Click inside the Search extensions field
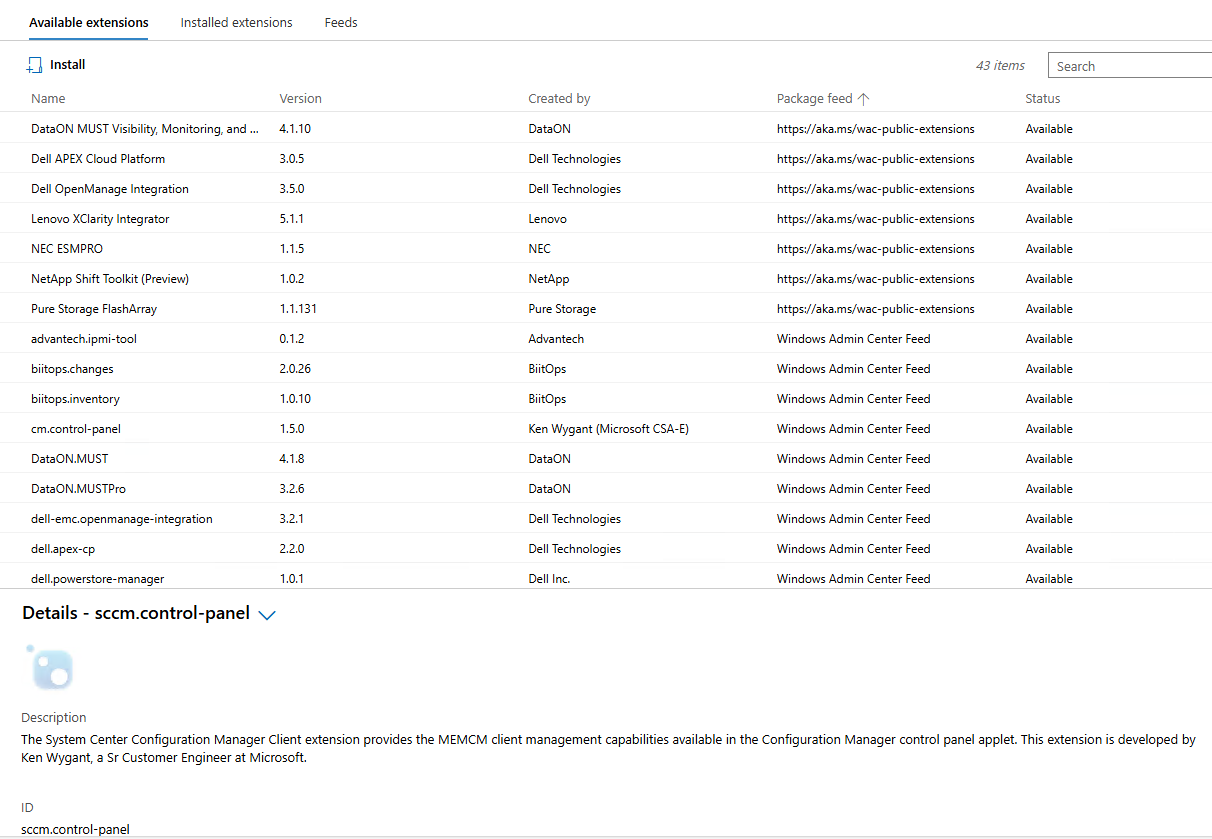 pyautogui.click(x=1130, y=66)
